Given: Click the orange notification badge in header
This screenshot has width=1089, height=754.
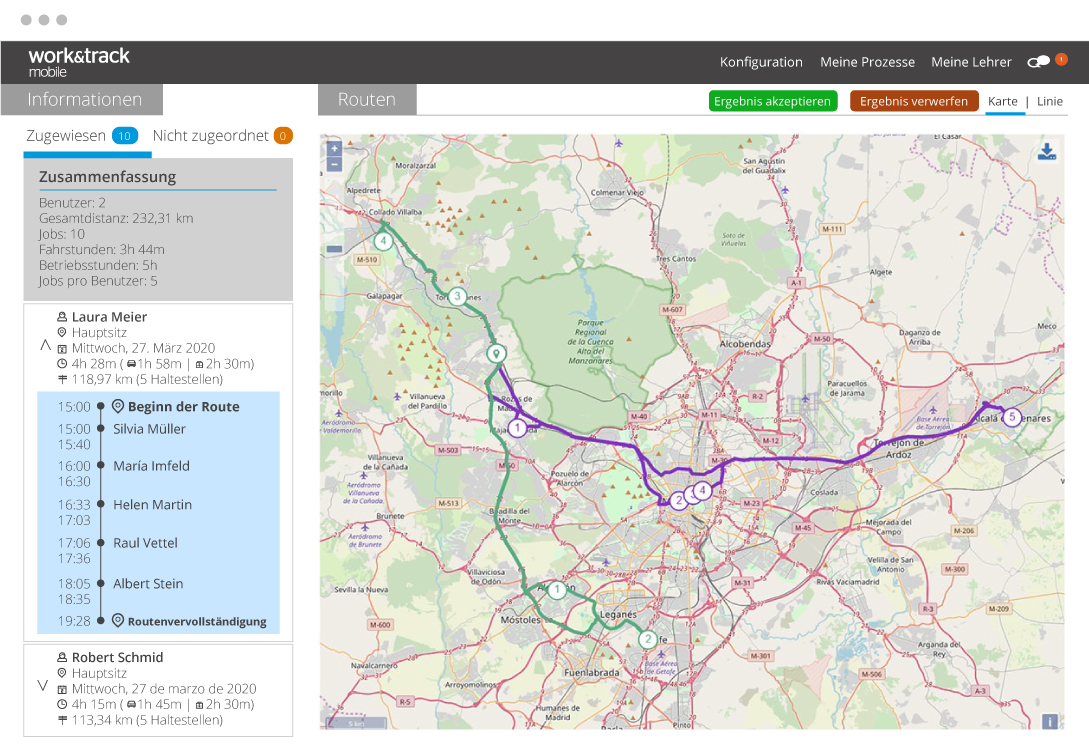Looking at the screenshot, I should coord(1061,59).
